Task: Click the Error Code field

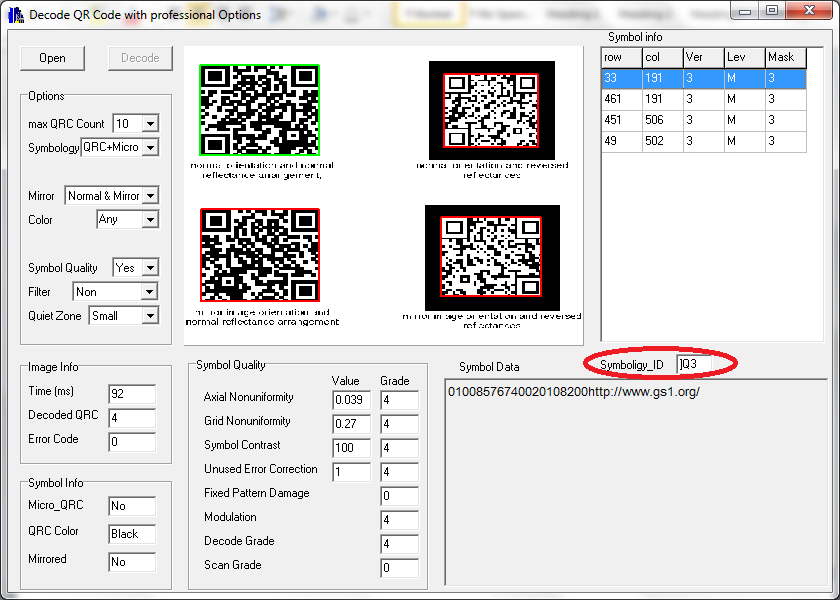Action: pyautogui.click(x=132, y=442)
